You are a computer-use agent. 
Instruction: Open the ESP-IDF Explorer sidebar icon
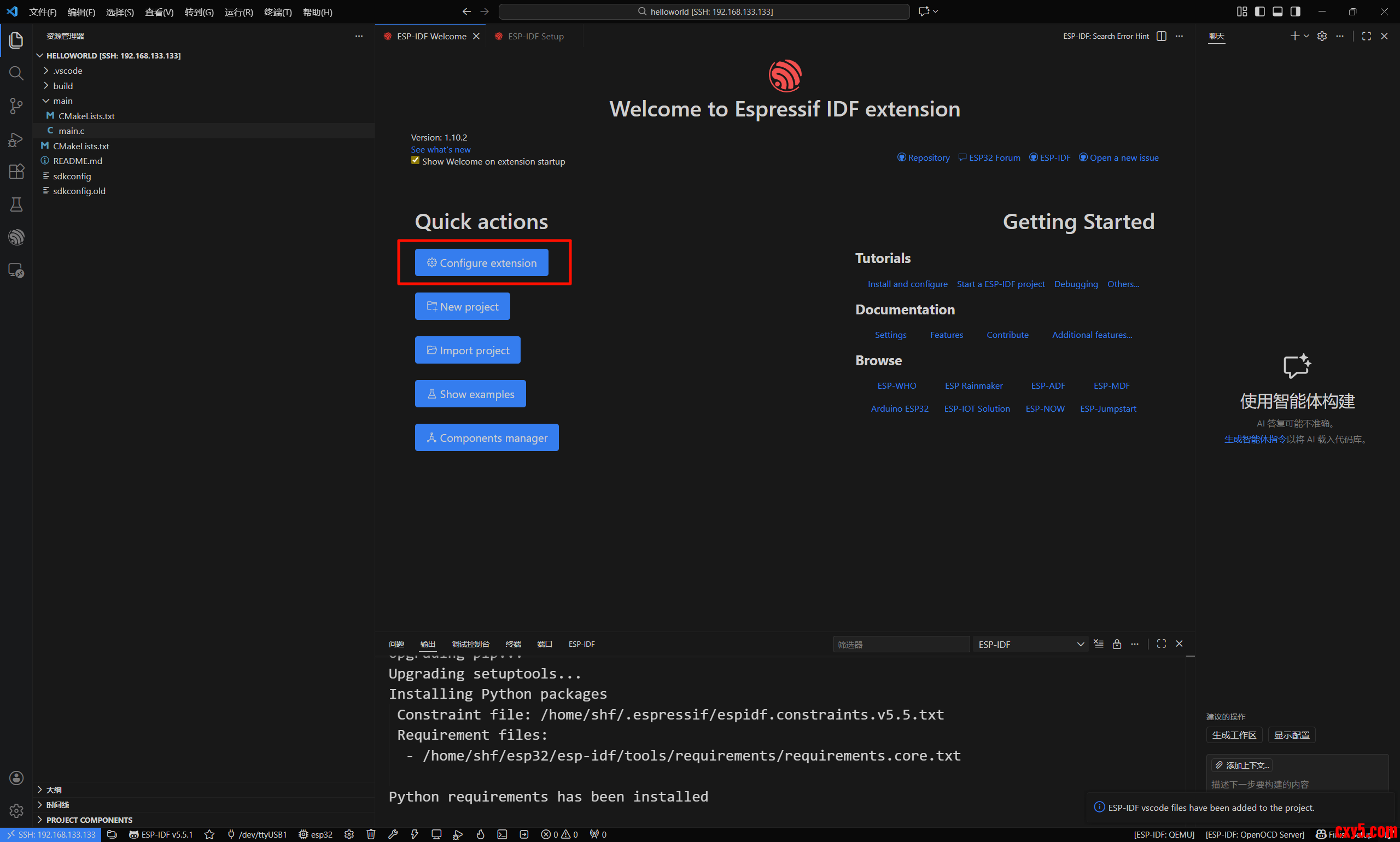pyautogui.click(x=16, y=237)
